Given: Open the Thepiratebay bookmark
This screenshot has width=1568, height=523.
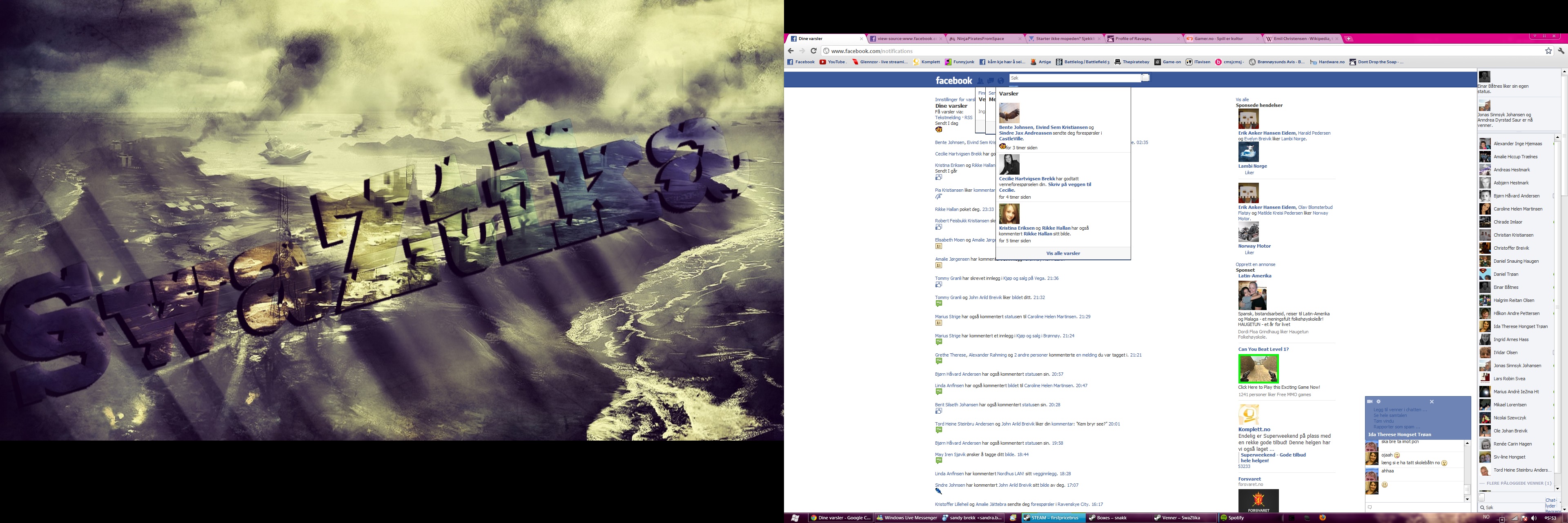Looking at the screenshot, I should 1131,62.
